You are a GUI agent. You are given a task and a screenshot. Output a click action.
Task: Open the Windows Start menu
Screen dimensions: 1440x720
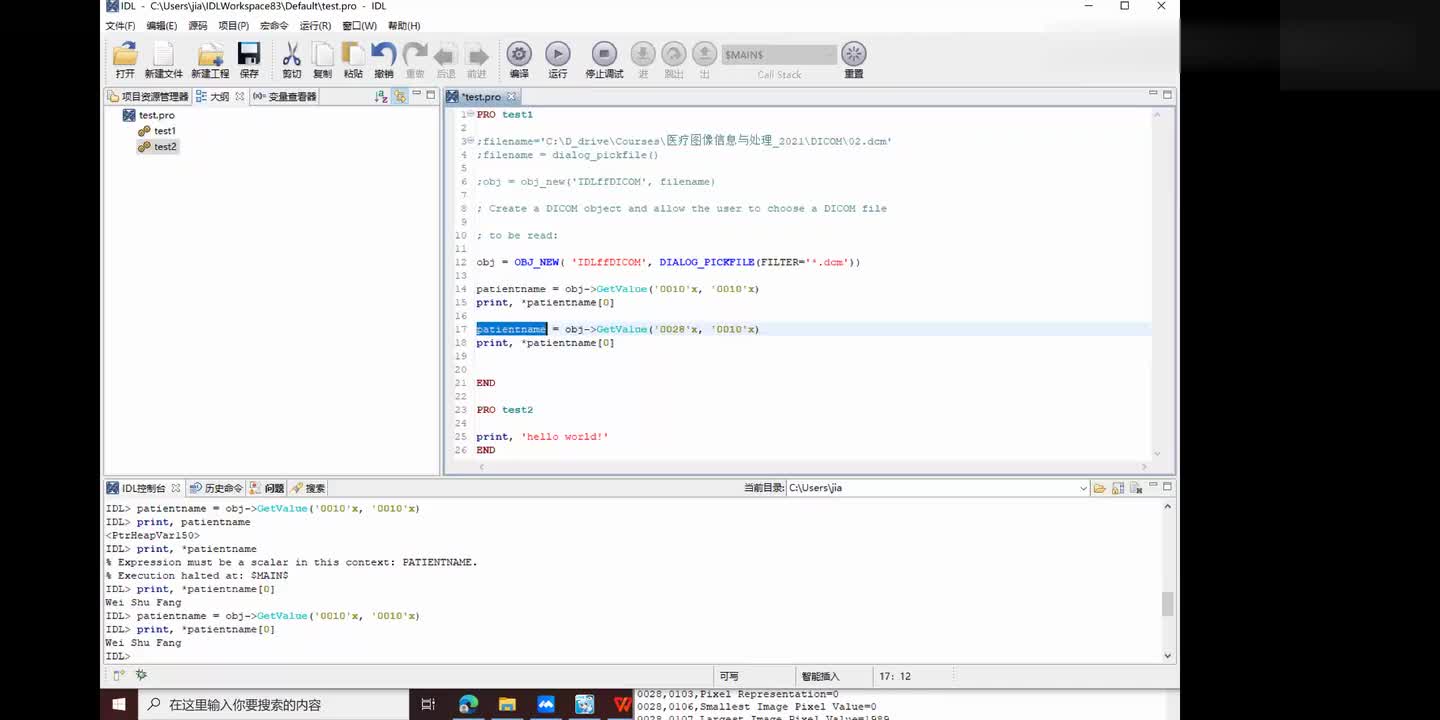pyautogui.click(x=119, y=704)
